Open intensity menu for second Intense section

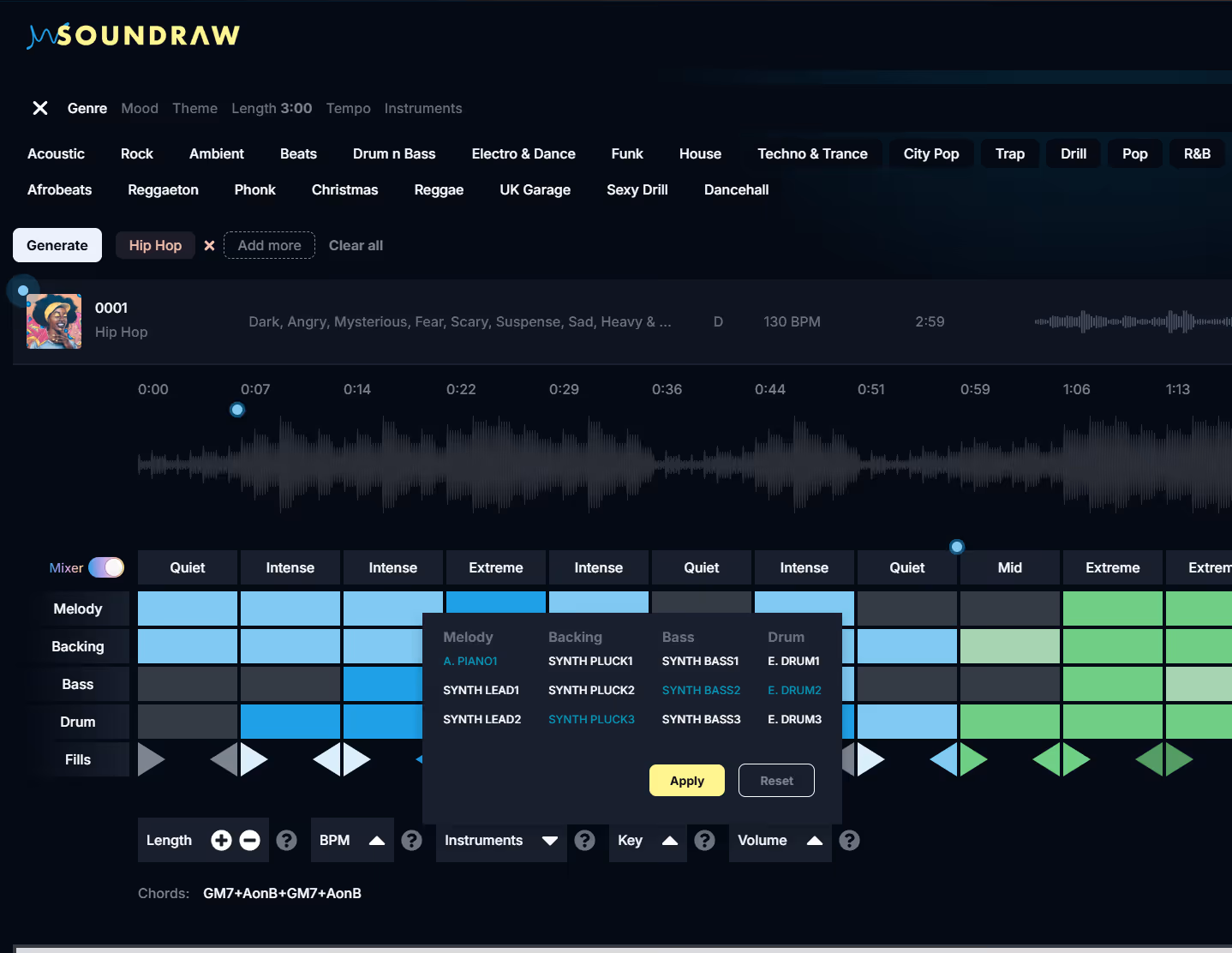point(393,567)
